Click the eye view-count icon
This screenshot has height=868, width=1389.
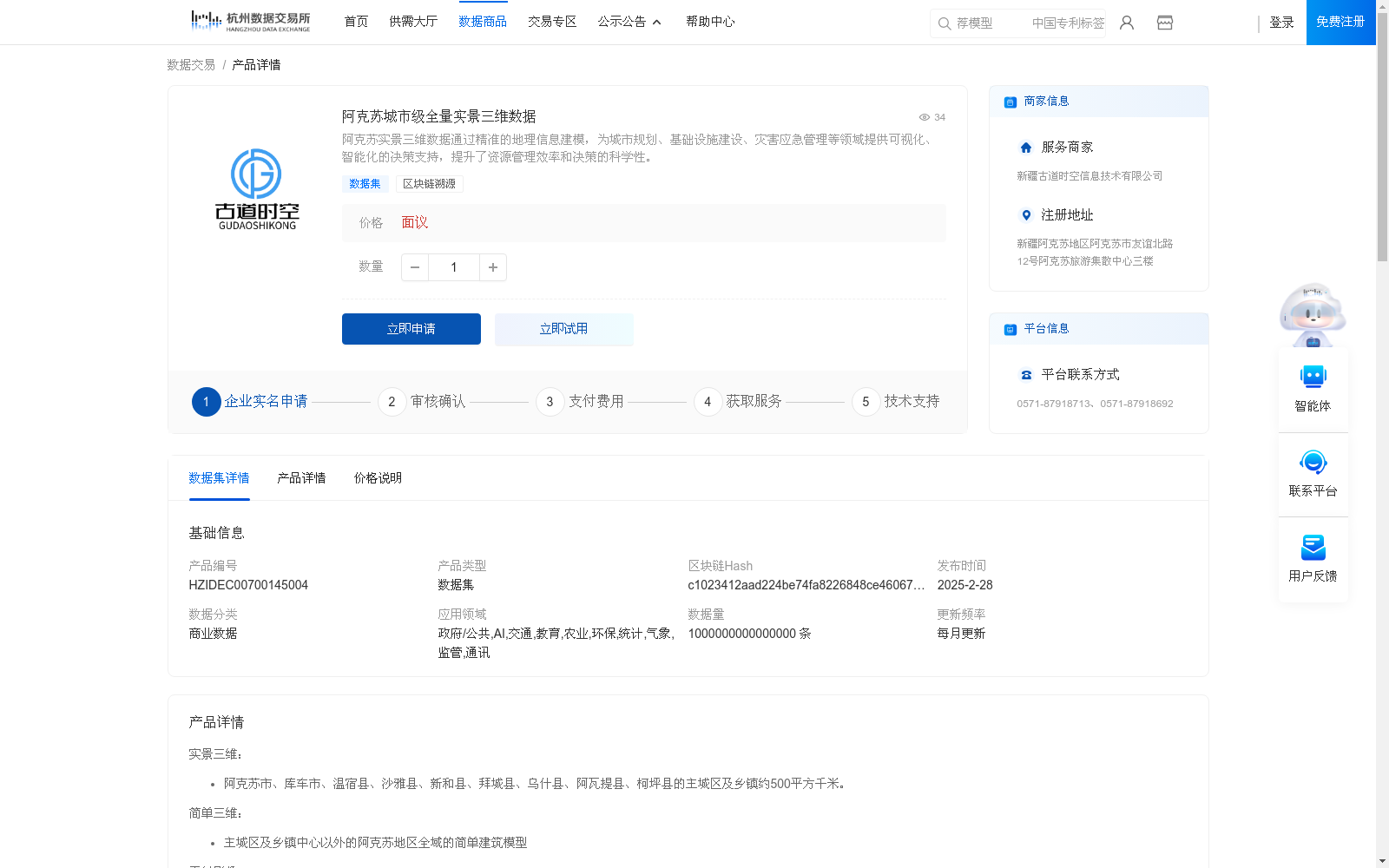coord(925,117)
